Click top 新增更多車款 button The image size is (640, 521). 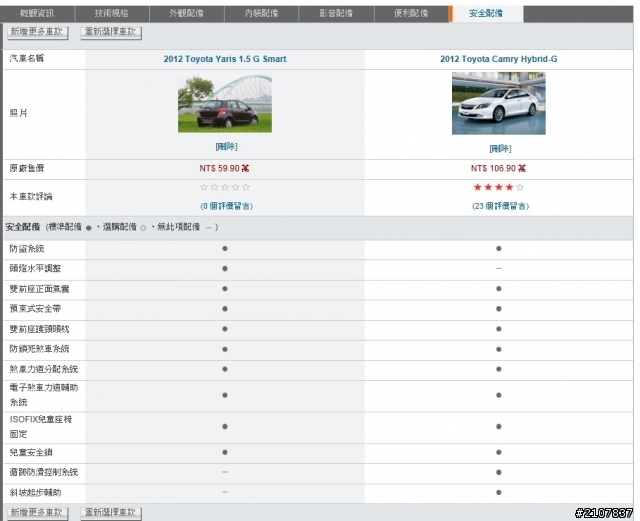coord(38,32)
